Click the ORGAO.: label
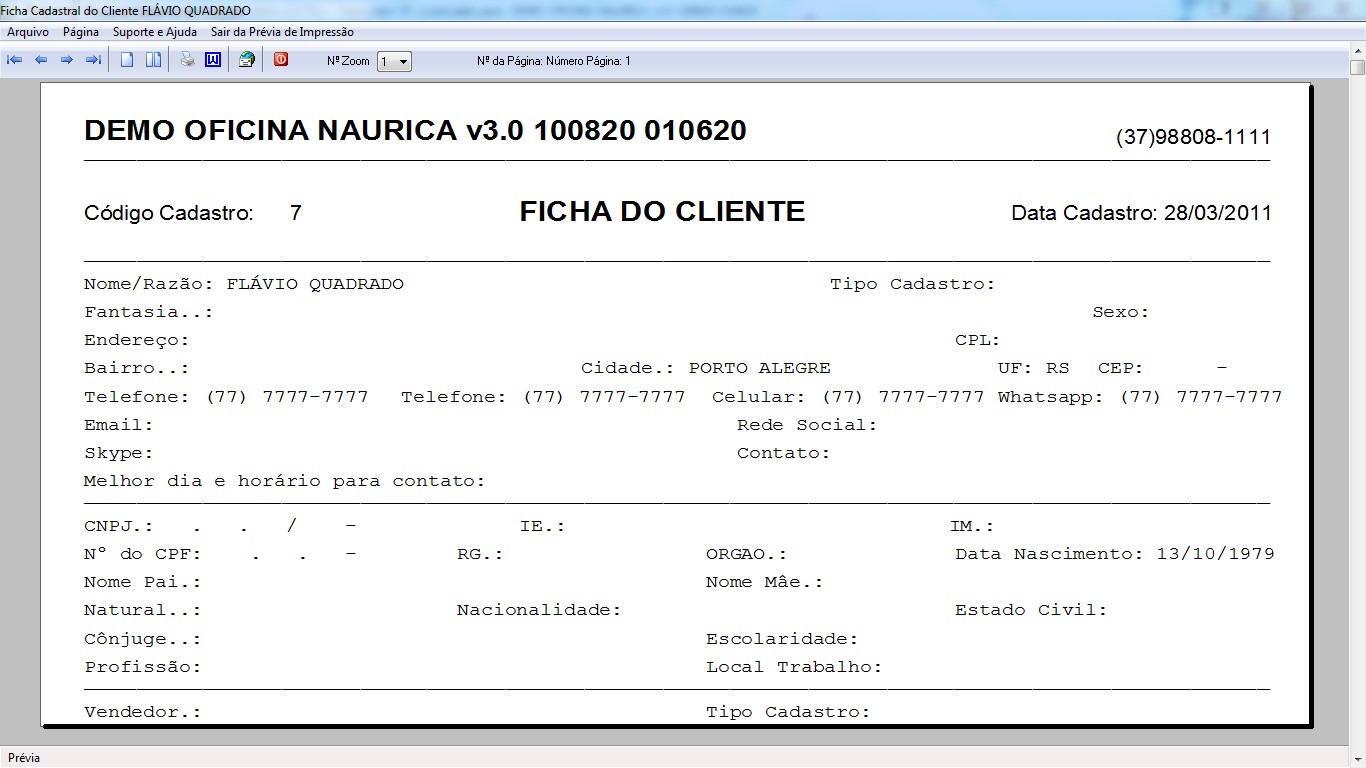Image resolution: width=1366 pixels, height=768 pixels. [x=747, y=554]
